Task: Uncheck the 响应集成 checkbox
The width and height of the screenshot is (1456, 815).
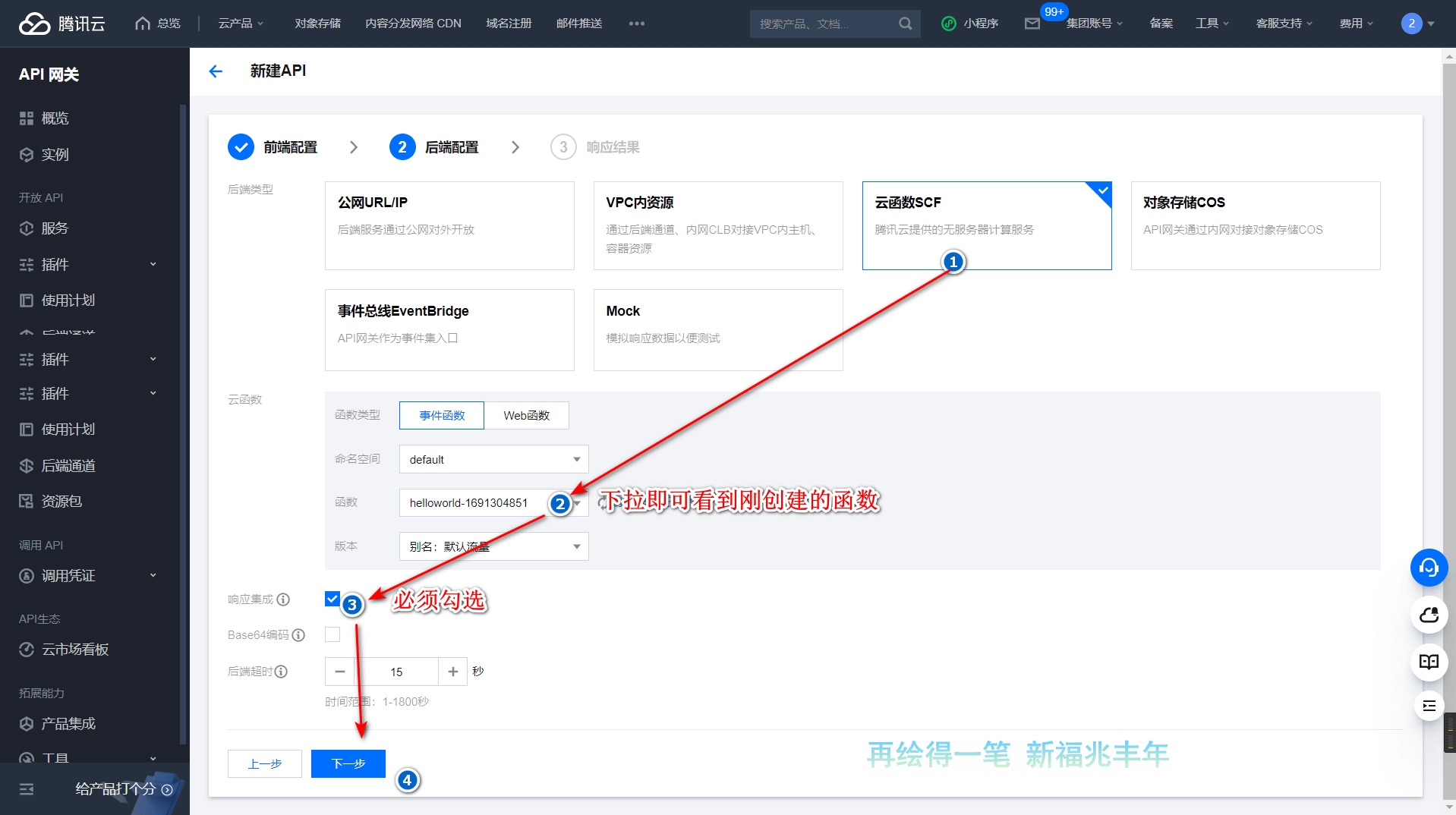Action: pos(332,599)
